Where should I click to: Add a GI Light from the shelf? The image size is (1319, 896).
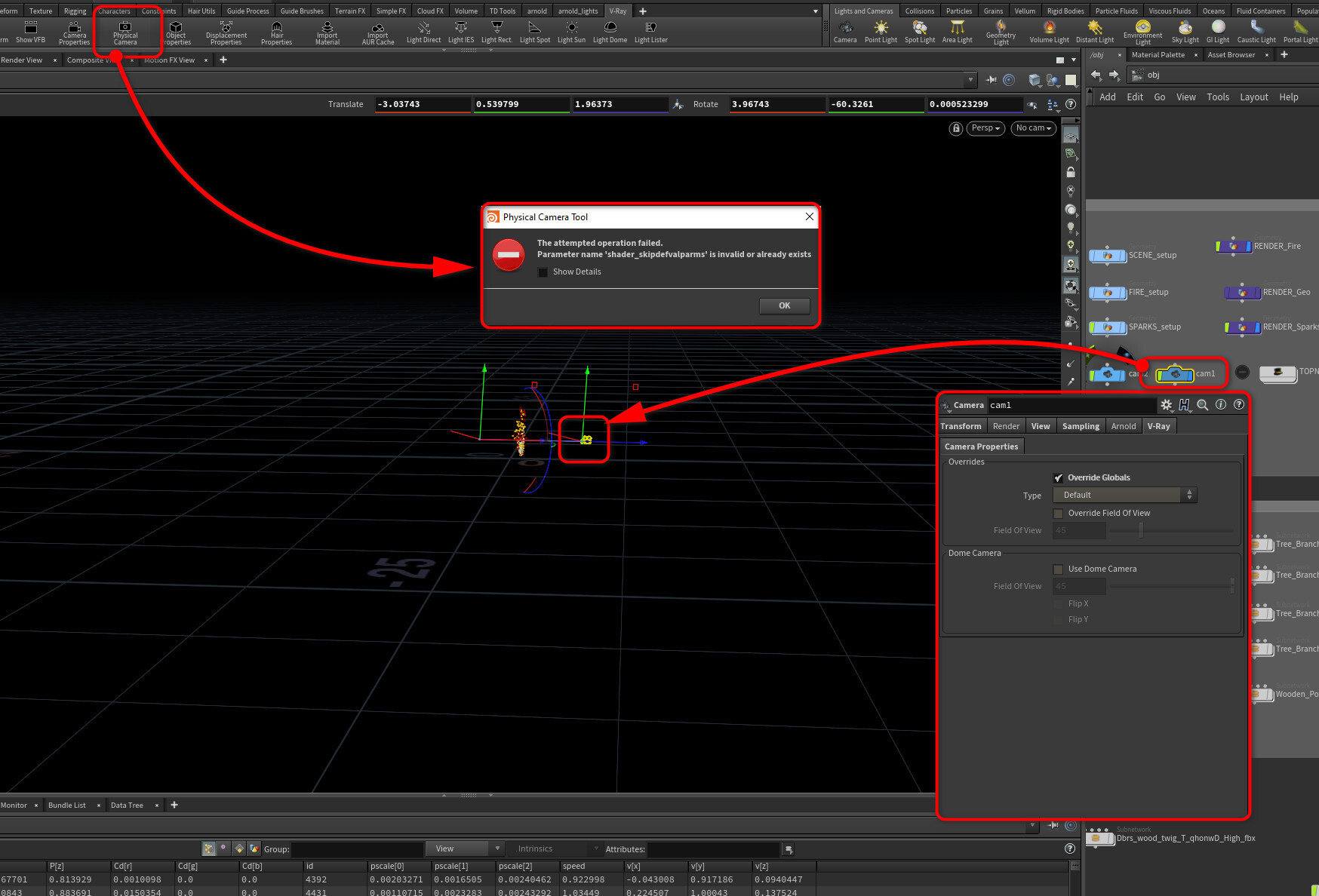[1218, 32]
